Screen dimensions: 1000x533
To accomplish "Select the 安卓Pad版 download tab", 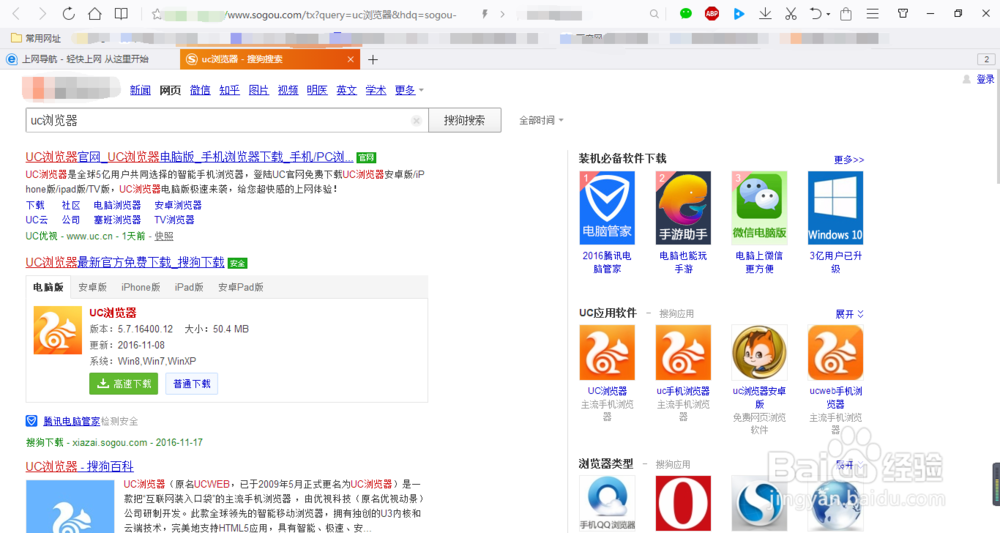I will (240, 287).
